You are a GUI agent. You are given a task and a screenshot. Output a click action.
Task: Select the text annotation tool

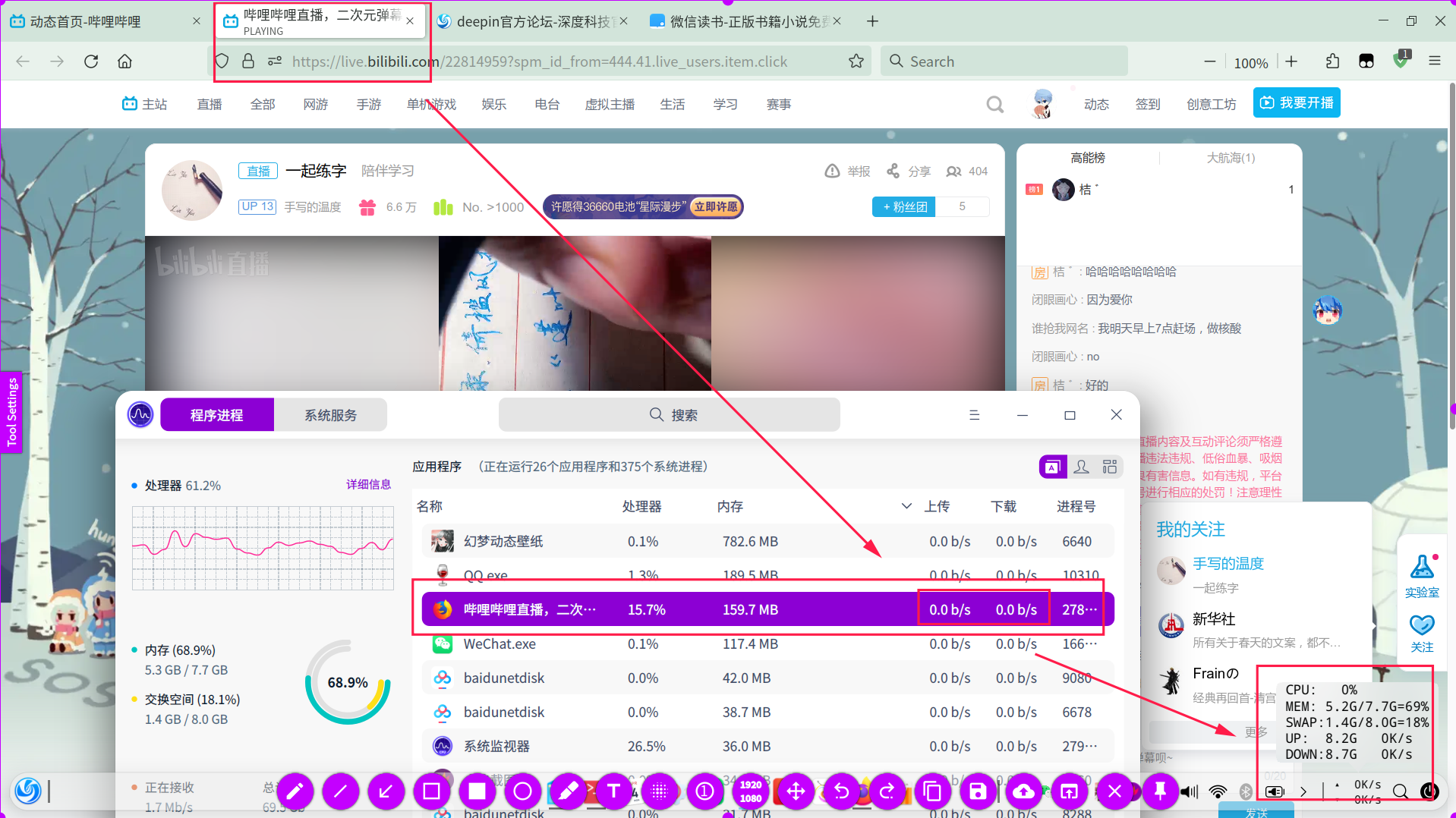pos(613,791)
